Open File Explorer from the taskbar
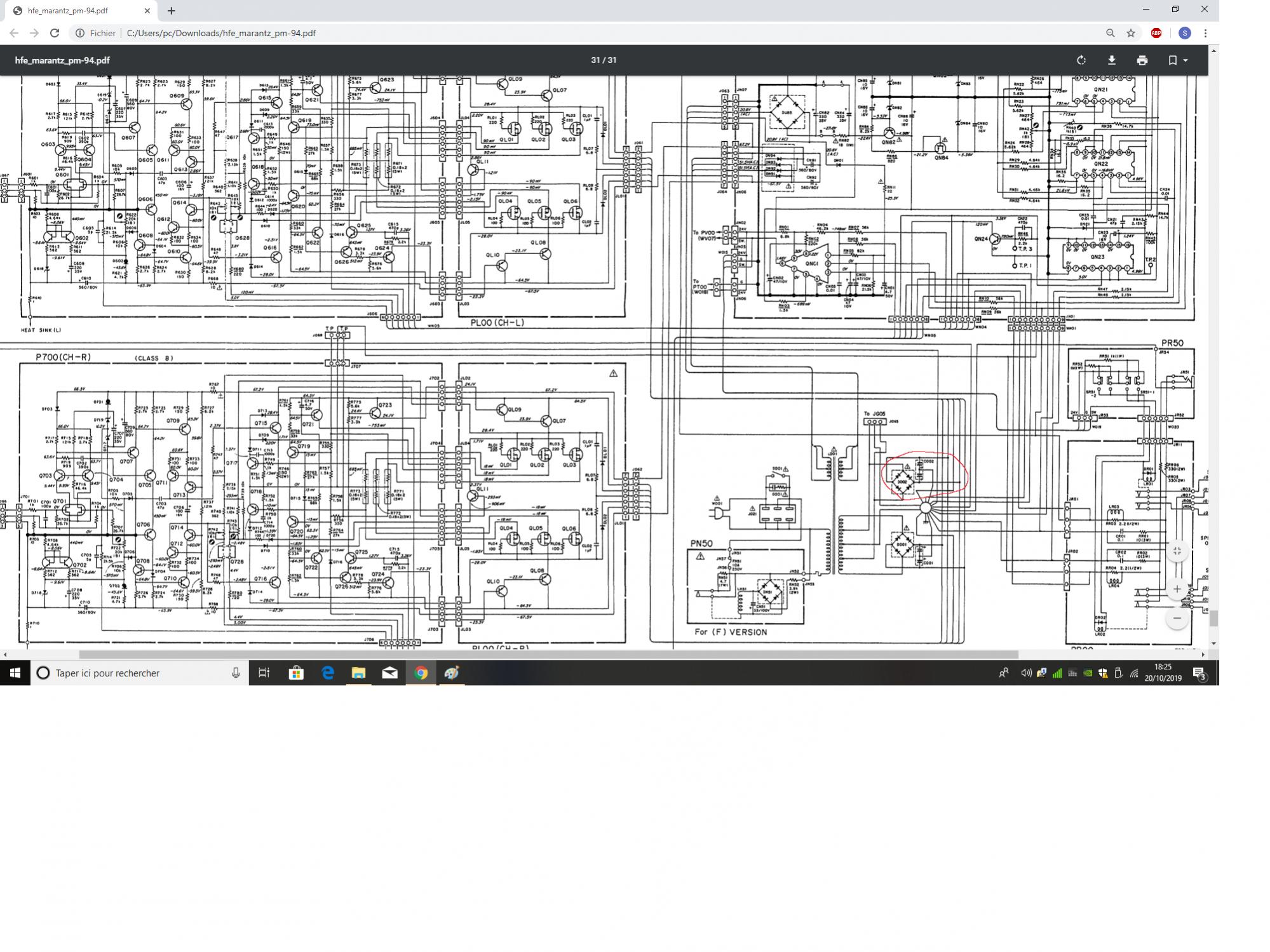 pos(358,673)
